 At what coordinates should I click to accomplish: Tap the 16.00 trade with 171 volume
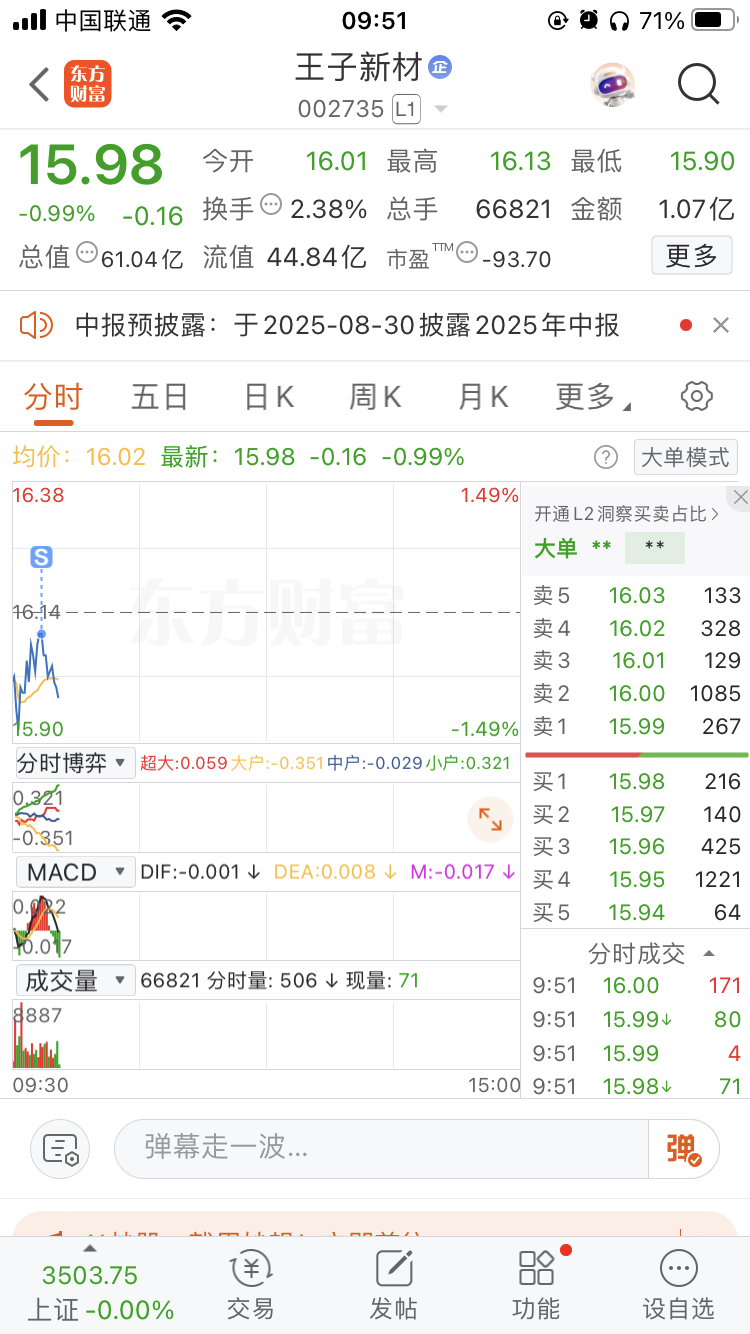[636, 985]
